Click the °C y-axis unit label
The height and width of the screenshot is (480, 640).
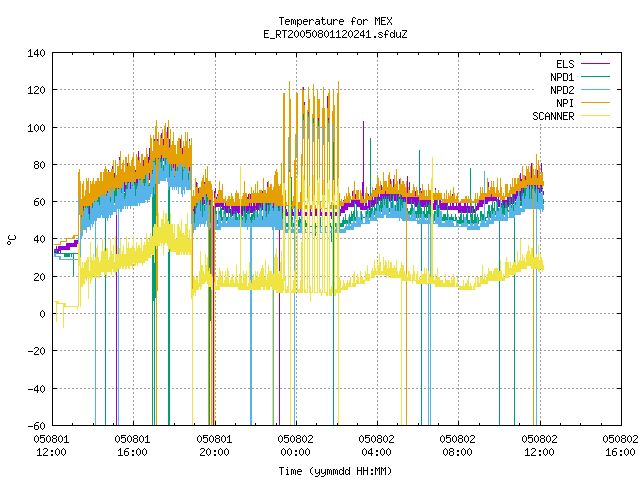[12, 240]
